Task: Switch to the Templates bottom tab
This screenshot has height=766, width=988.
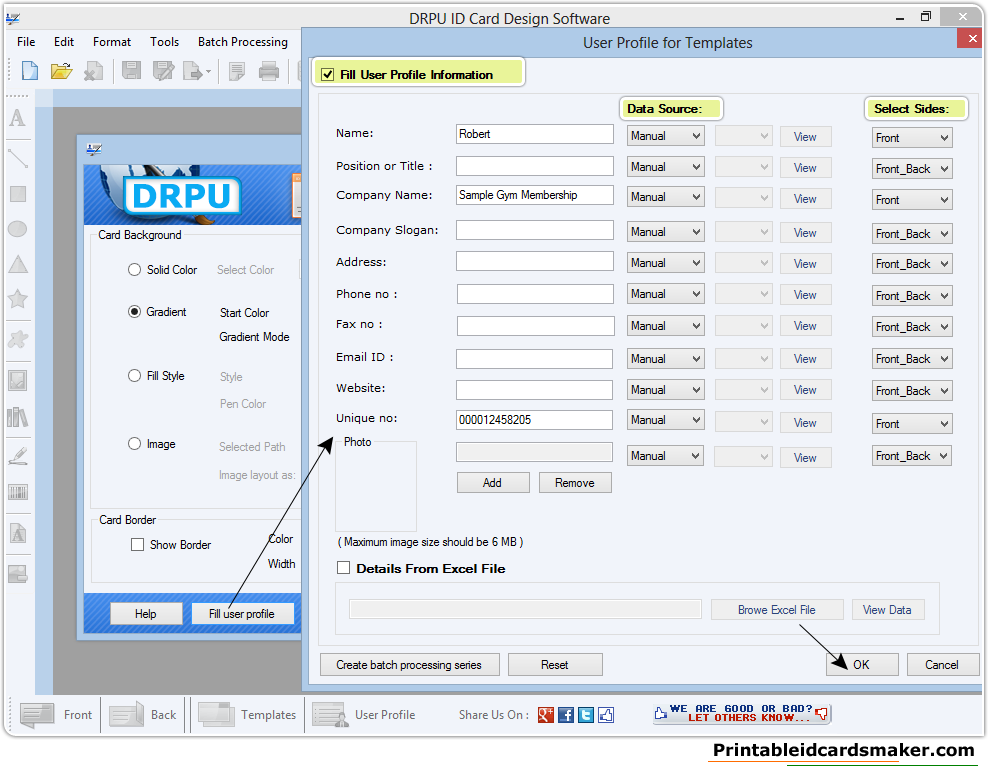Action: [x=248, y=714]
